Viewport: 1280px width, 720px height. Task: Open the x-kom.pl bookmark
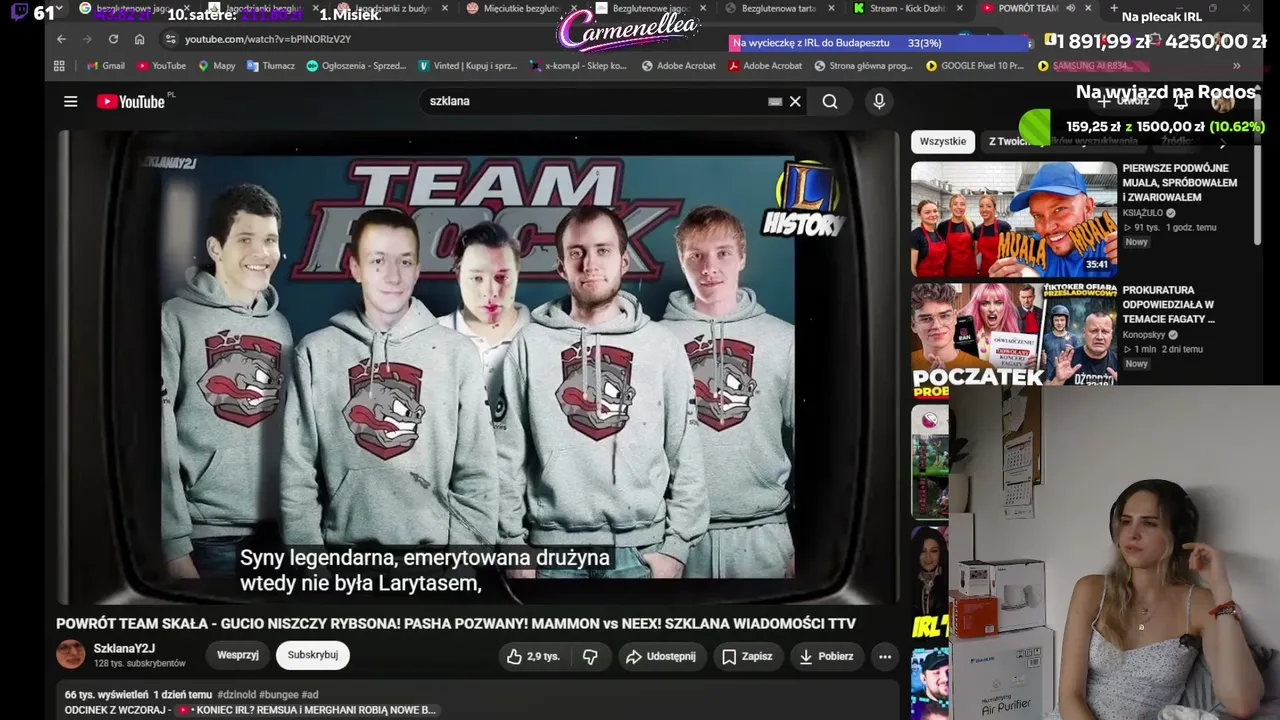[578, 66]
